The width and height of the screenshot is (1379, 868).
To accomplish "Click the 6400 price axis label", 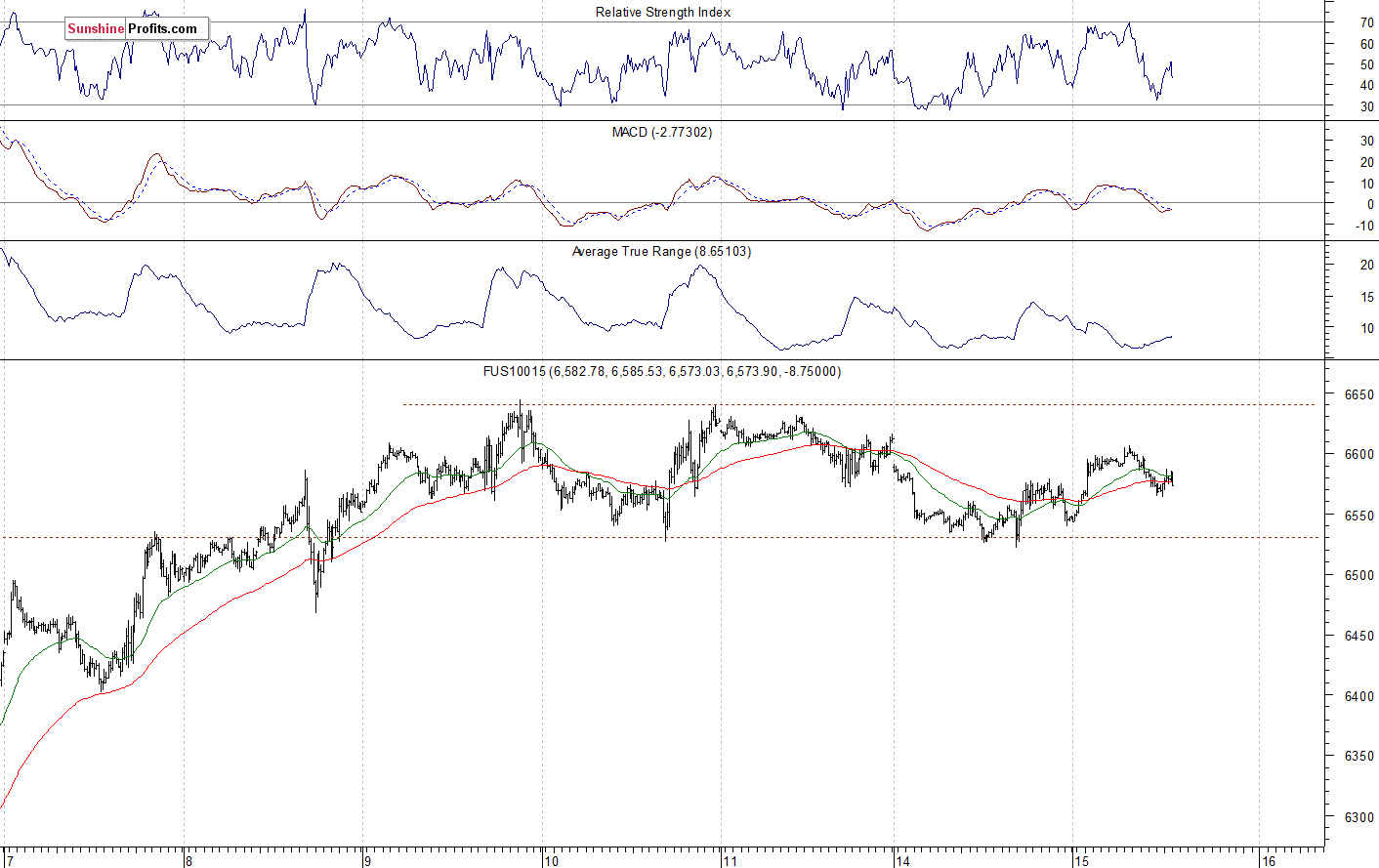I will pos(1358,696).
